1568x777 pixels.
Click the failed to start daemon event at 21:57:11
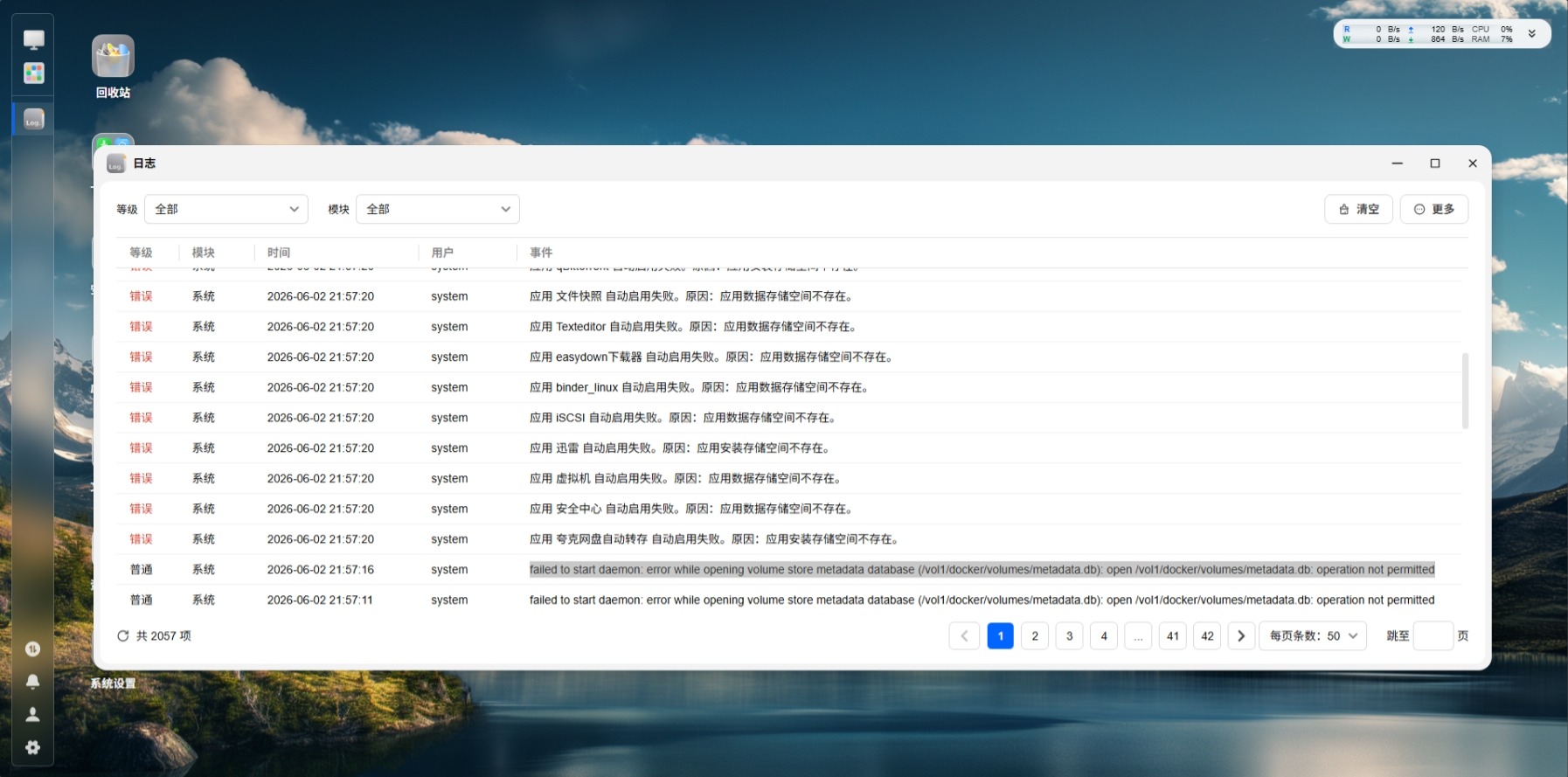[982, 600]
